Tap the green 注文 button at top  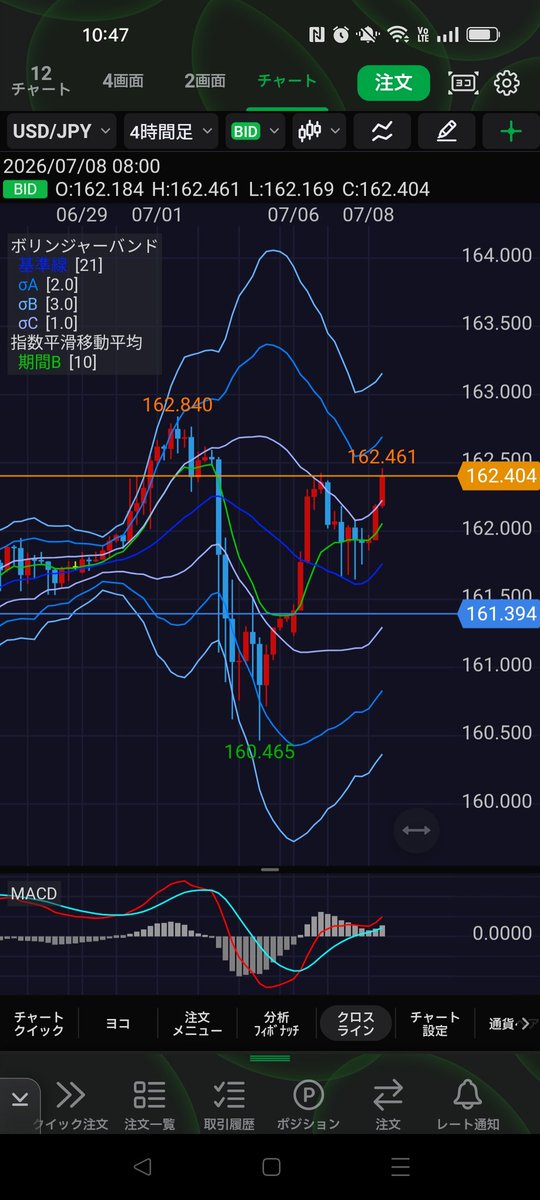click(x=393, y=83)
